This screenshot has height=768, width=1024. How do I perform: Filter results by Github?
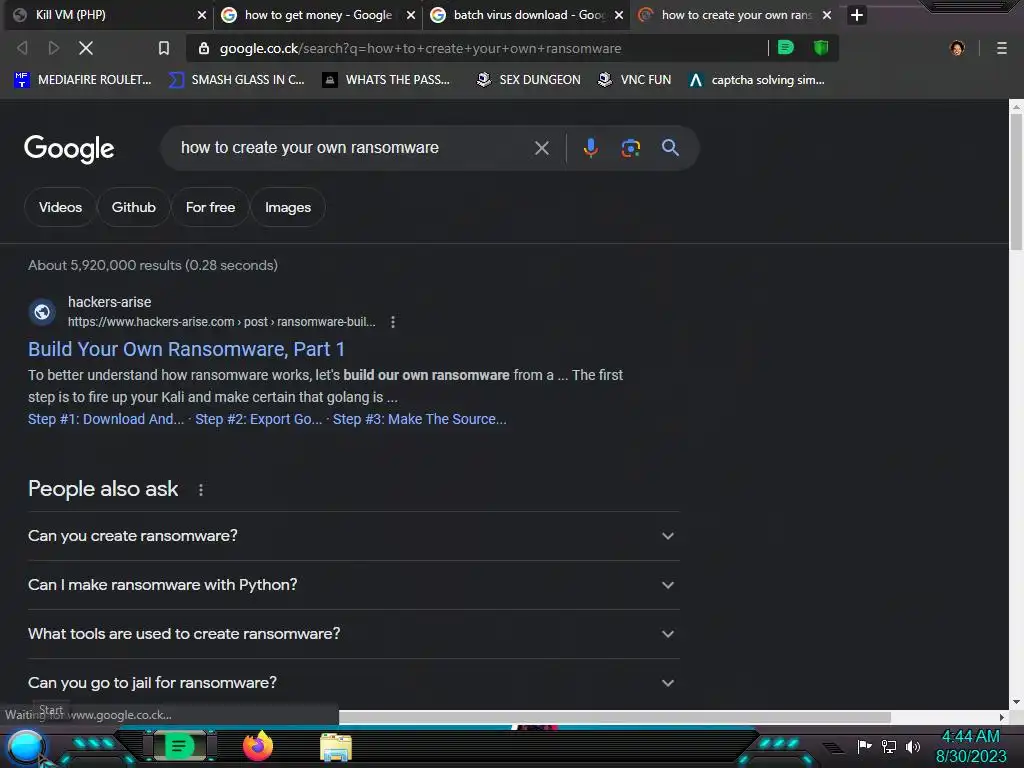pos(133,207)
